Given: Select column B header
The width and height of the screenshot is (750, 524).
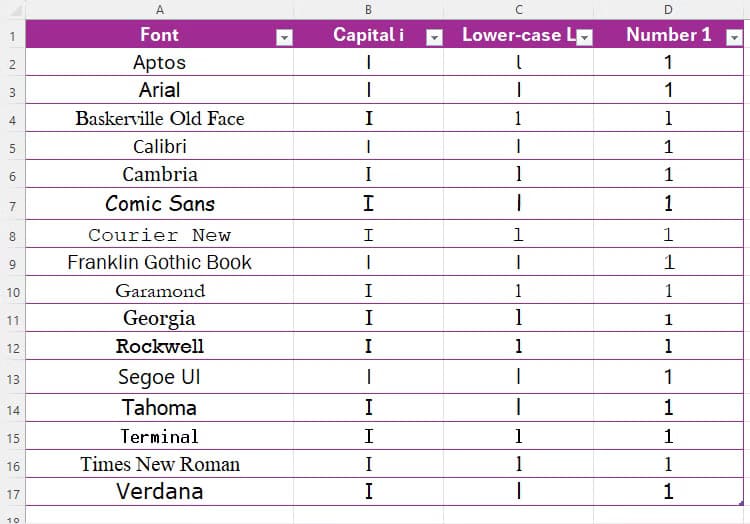Looking at the screenshot, I should coord(368,9).
